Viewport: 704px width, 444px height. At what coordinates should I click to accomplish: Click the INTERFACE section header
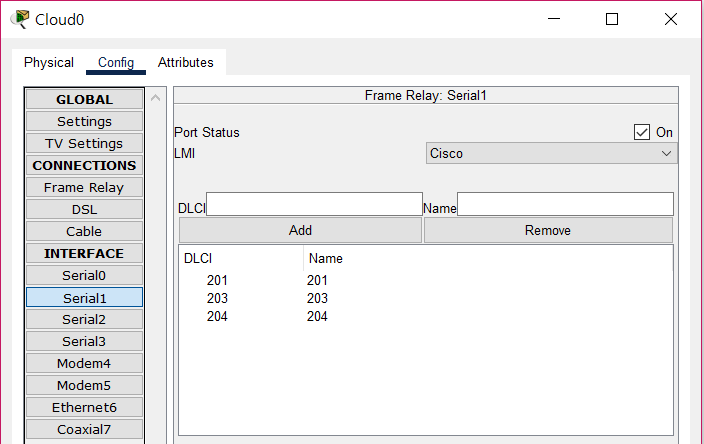pos(84,253)
